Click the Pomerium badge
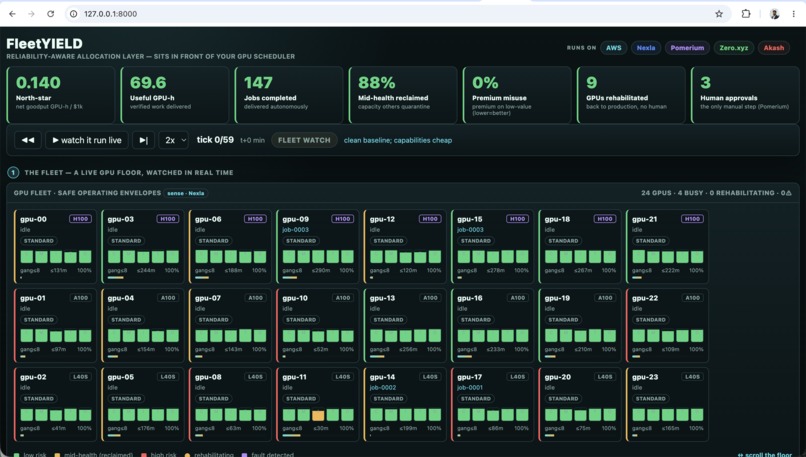 click(687, 48)
